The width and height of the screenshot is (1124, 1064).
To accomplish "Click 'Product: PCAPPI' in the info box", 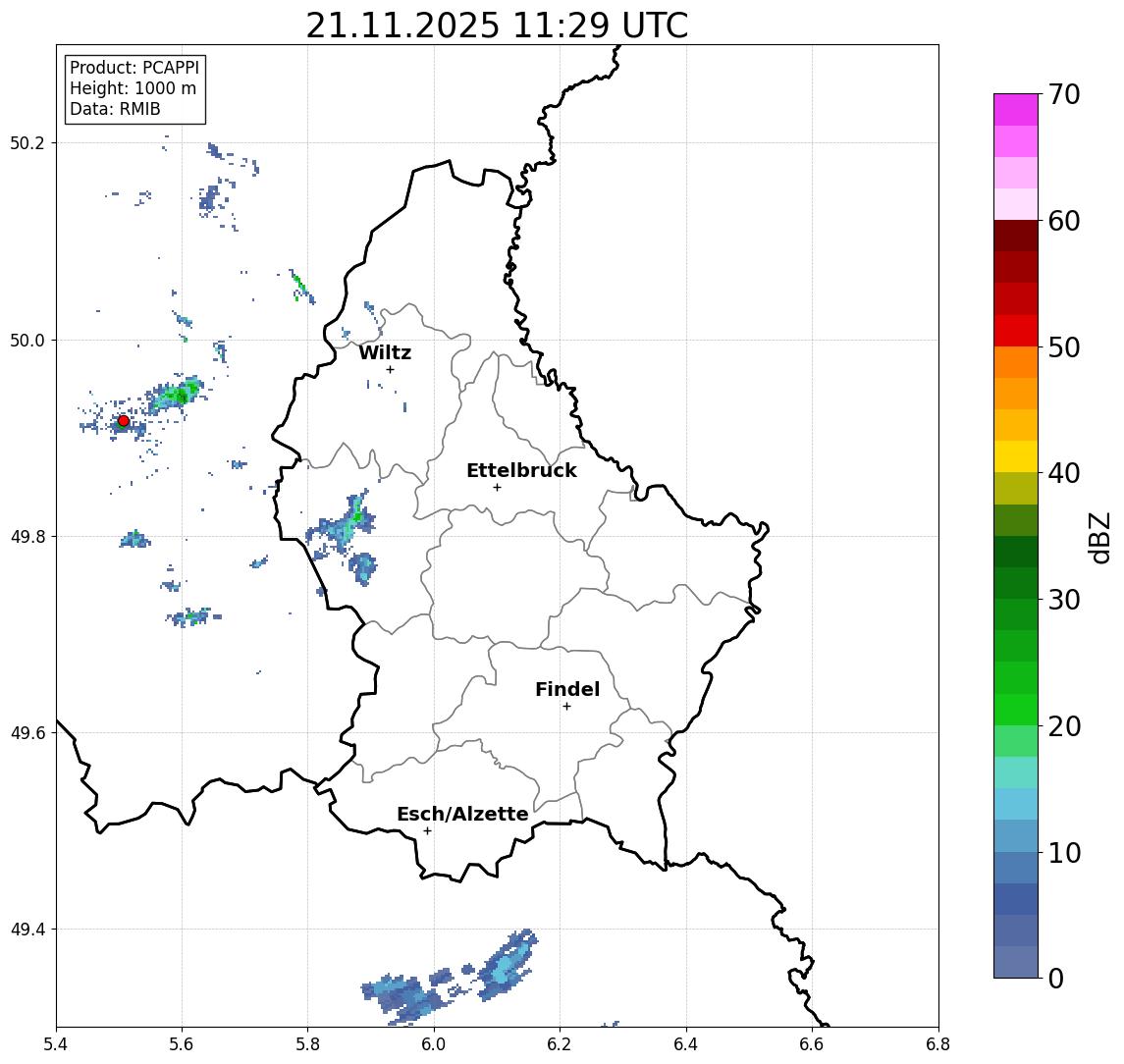I will tap(134, 68).
